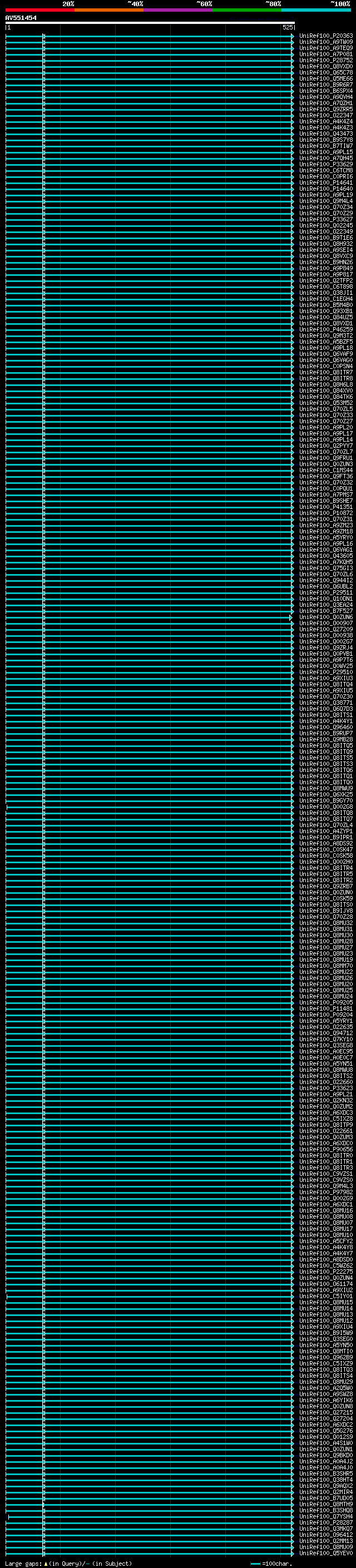Click the UniRef100_B3SHR5 label
The height and width of the screenshot is (1568, 356).
point(325,1473)
